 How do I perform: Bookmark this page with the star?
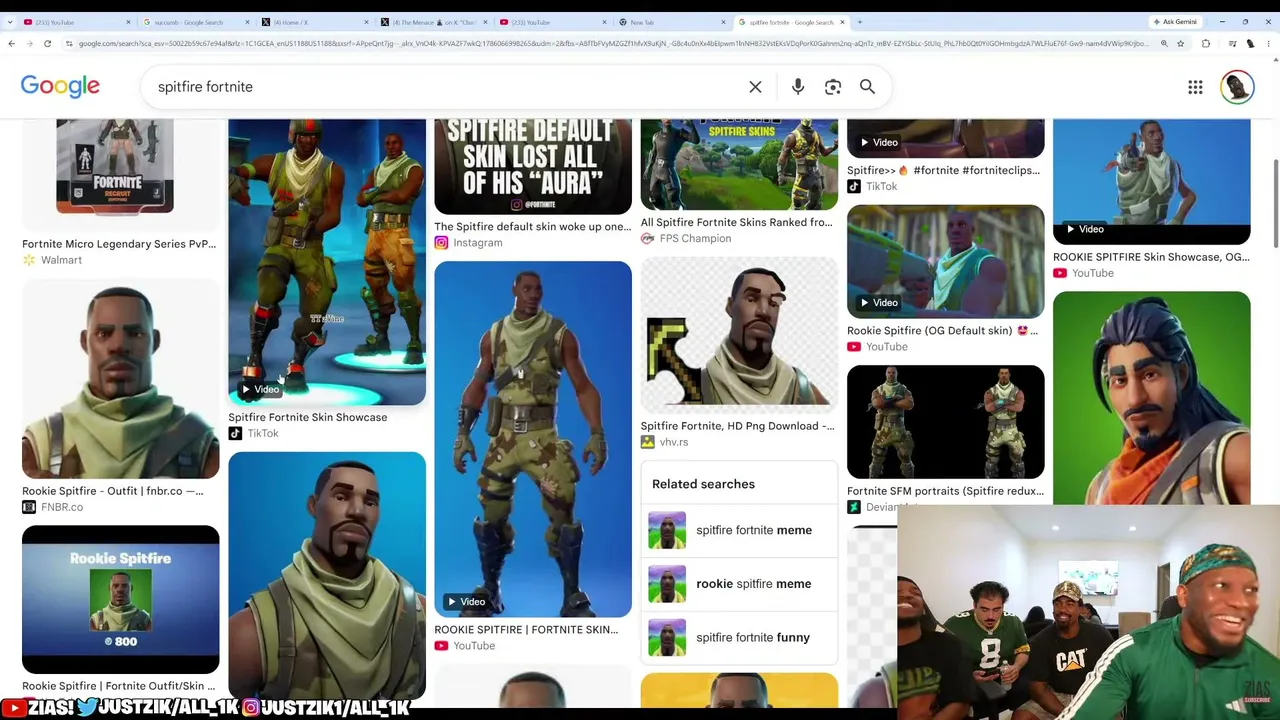pyautogui.click(x=1180, y=43)
